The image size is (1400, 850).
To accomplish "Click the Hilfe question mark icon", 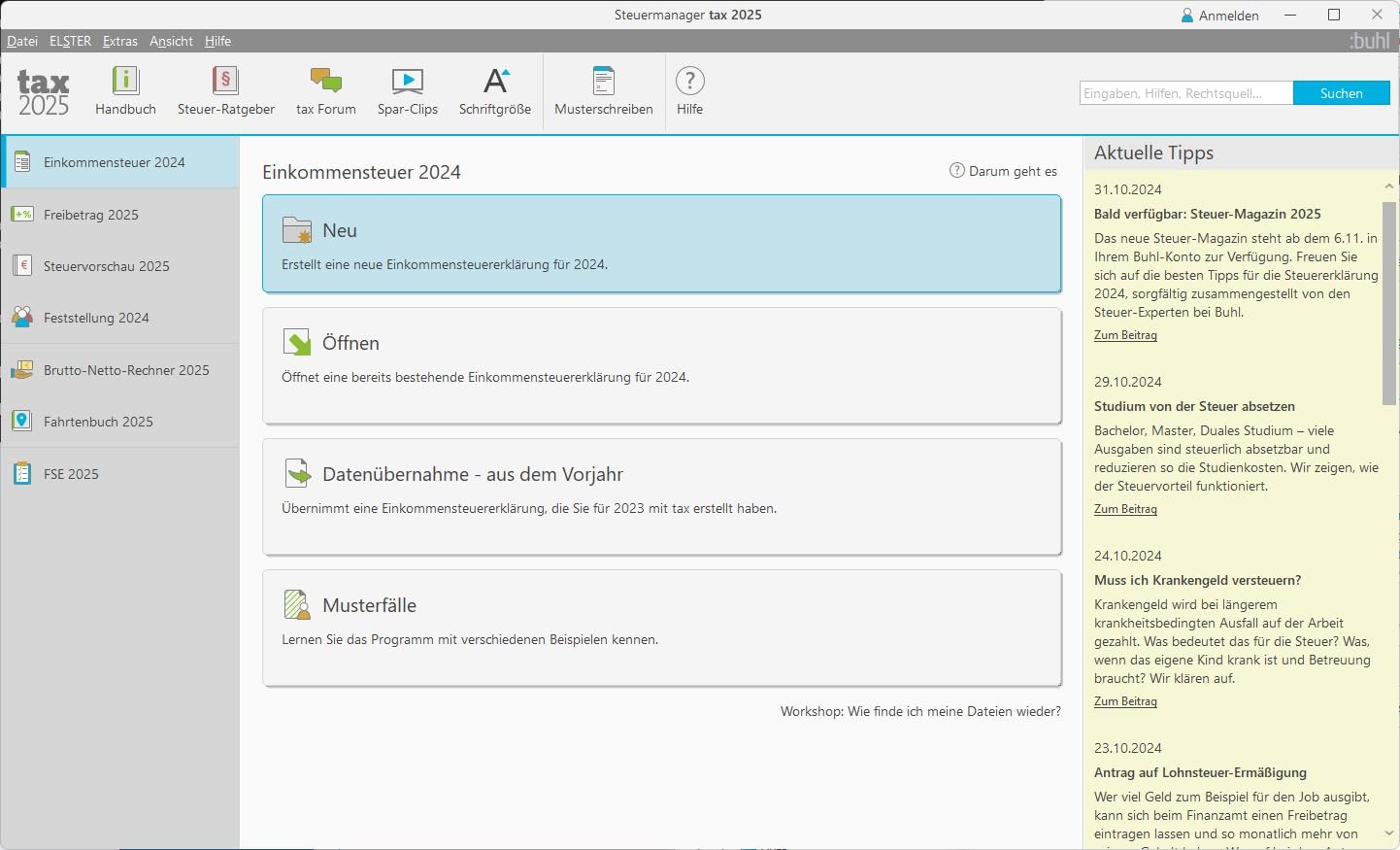I will (689, 82).
